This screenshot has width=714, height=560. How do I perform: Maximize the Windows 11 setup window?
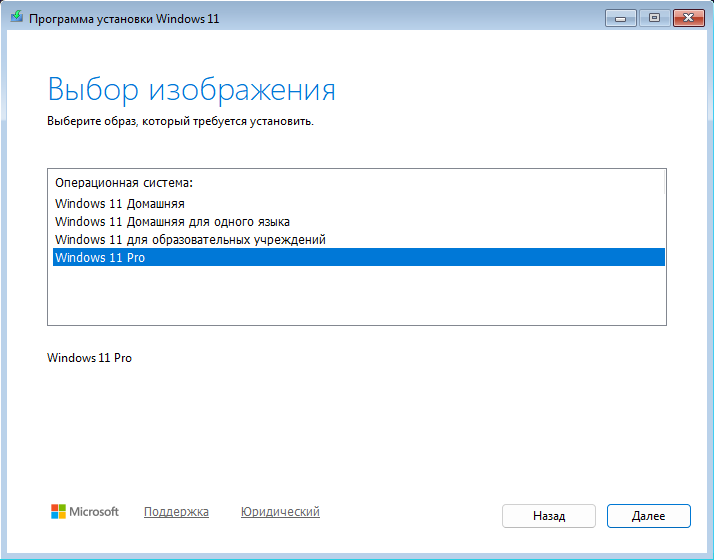(654, 18)
